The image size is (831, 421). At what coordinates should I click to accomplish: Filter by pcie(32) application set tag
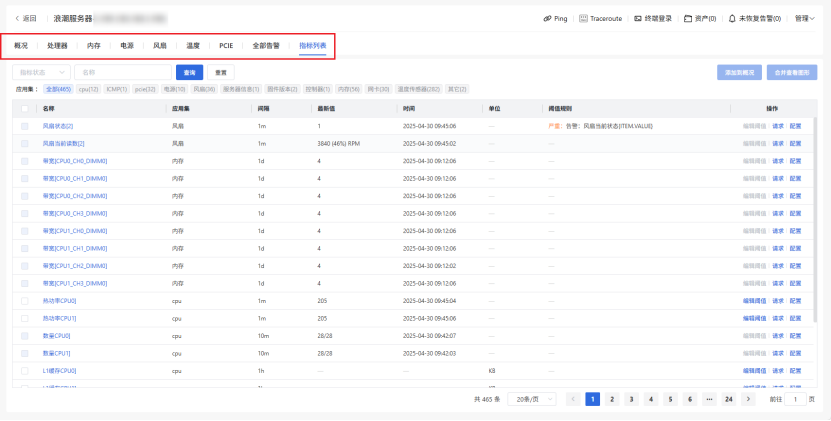pyautogui.click(x=145, y=89)
